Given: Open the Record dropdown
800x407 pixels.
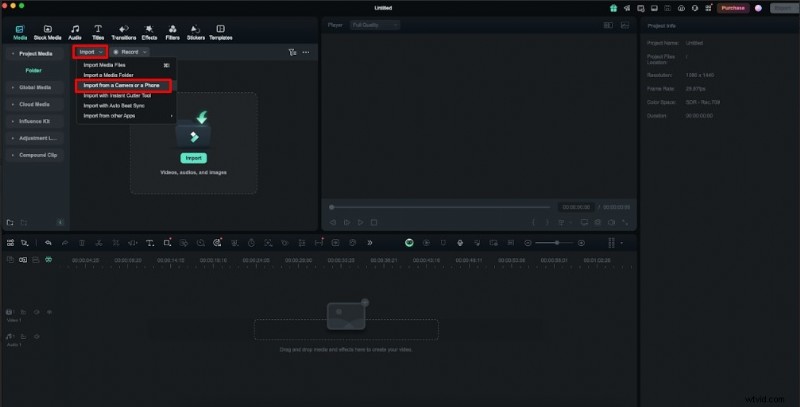Looking at the screenshot, I should coord(130,52).
